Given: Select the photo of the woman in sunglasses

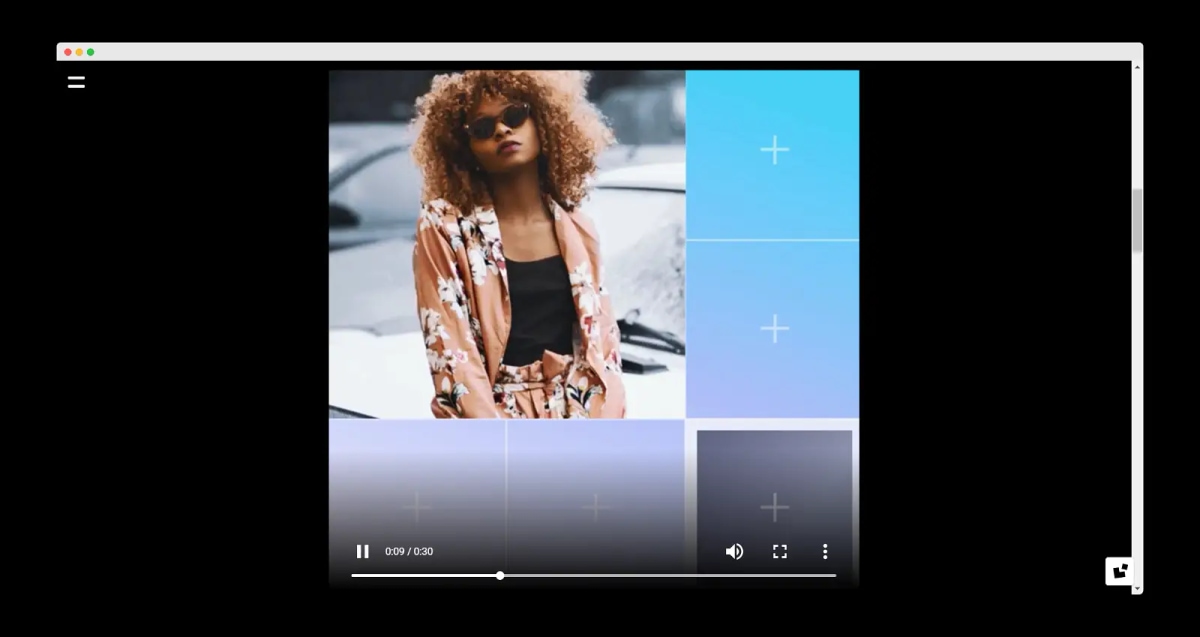Looking at the screenshot, I should [x=507, y=244].
